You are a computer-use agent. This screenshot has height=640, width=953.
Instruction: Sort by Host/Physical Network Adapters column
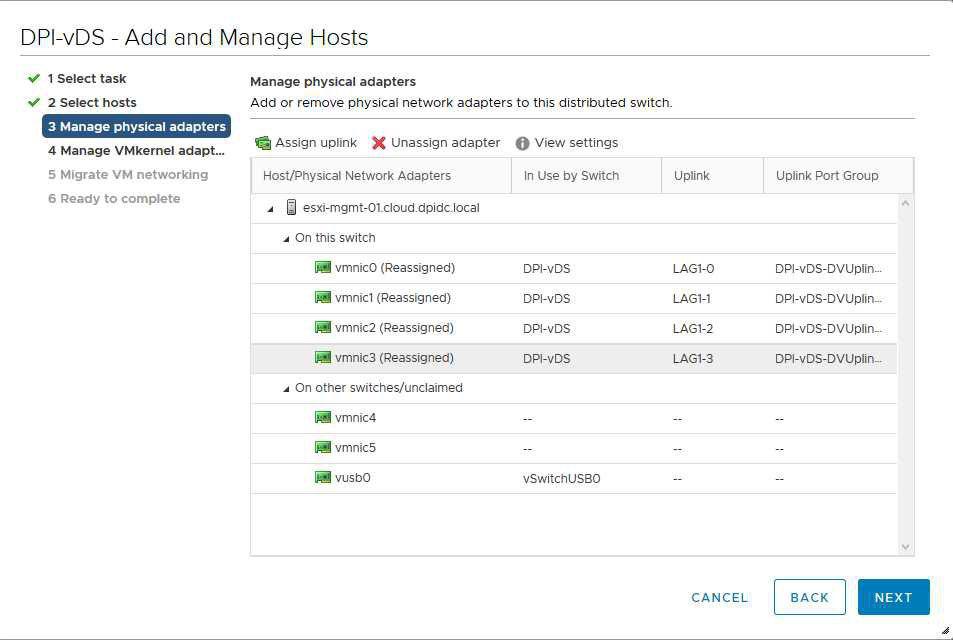coord(381,176)
